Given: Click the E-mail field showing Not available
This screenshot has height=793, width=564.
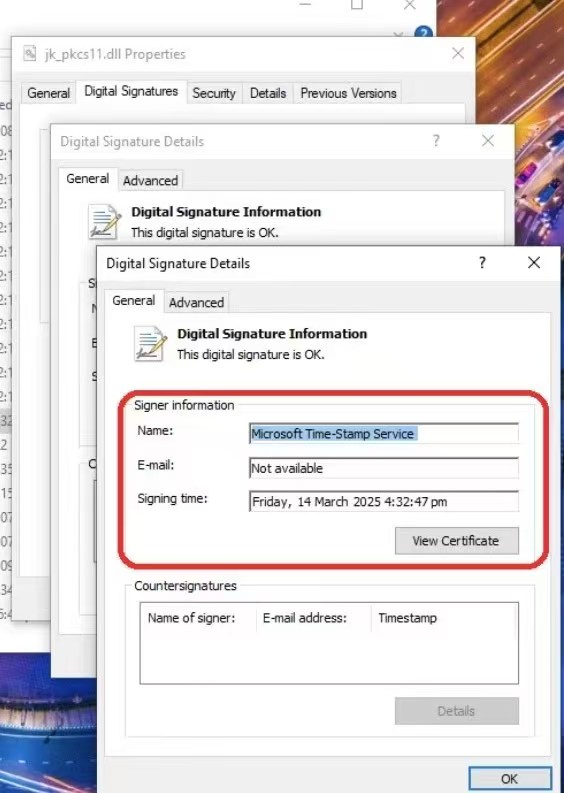Looking at the screenshot, I should [x=384, y=468].
